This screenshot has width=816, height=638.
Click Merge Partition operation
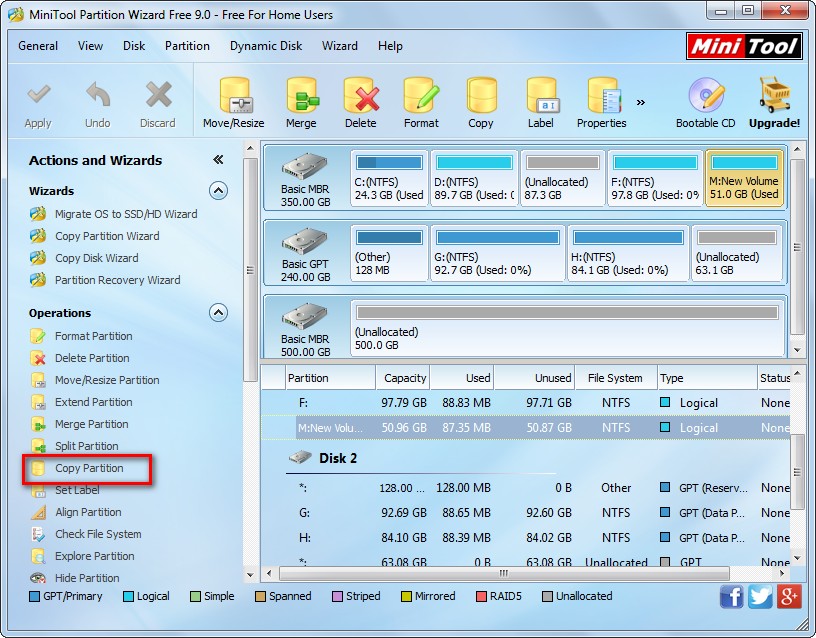click(x=92, y=424)
